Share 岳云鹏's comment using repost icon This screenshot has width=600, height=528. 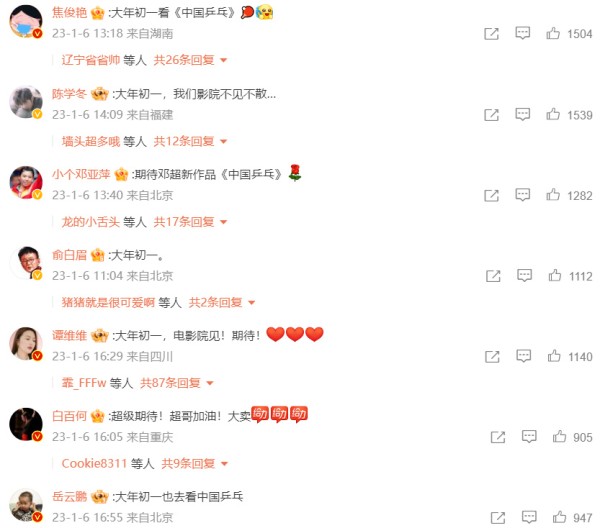[498, 518]
